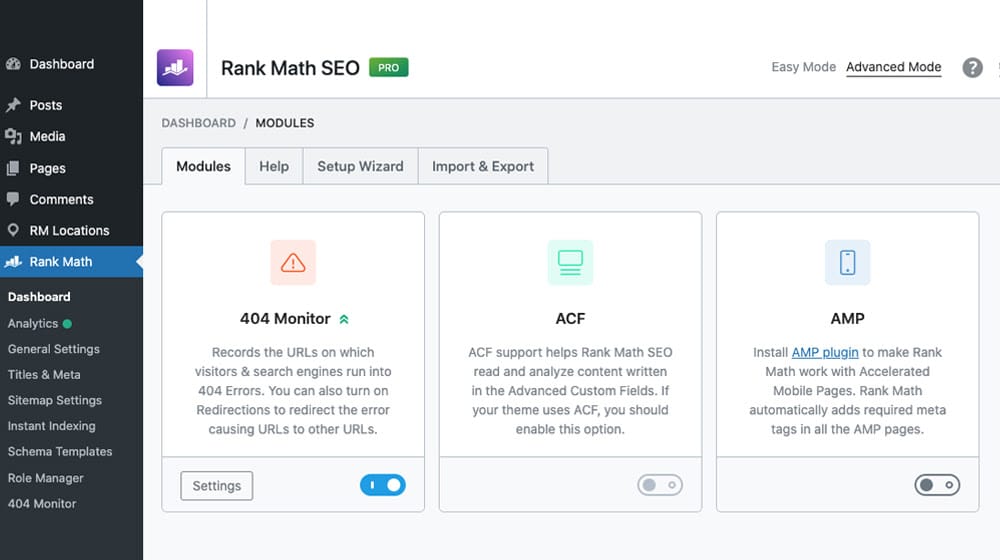Switch to Easy Mode

(x=803, y=67)
